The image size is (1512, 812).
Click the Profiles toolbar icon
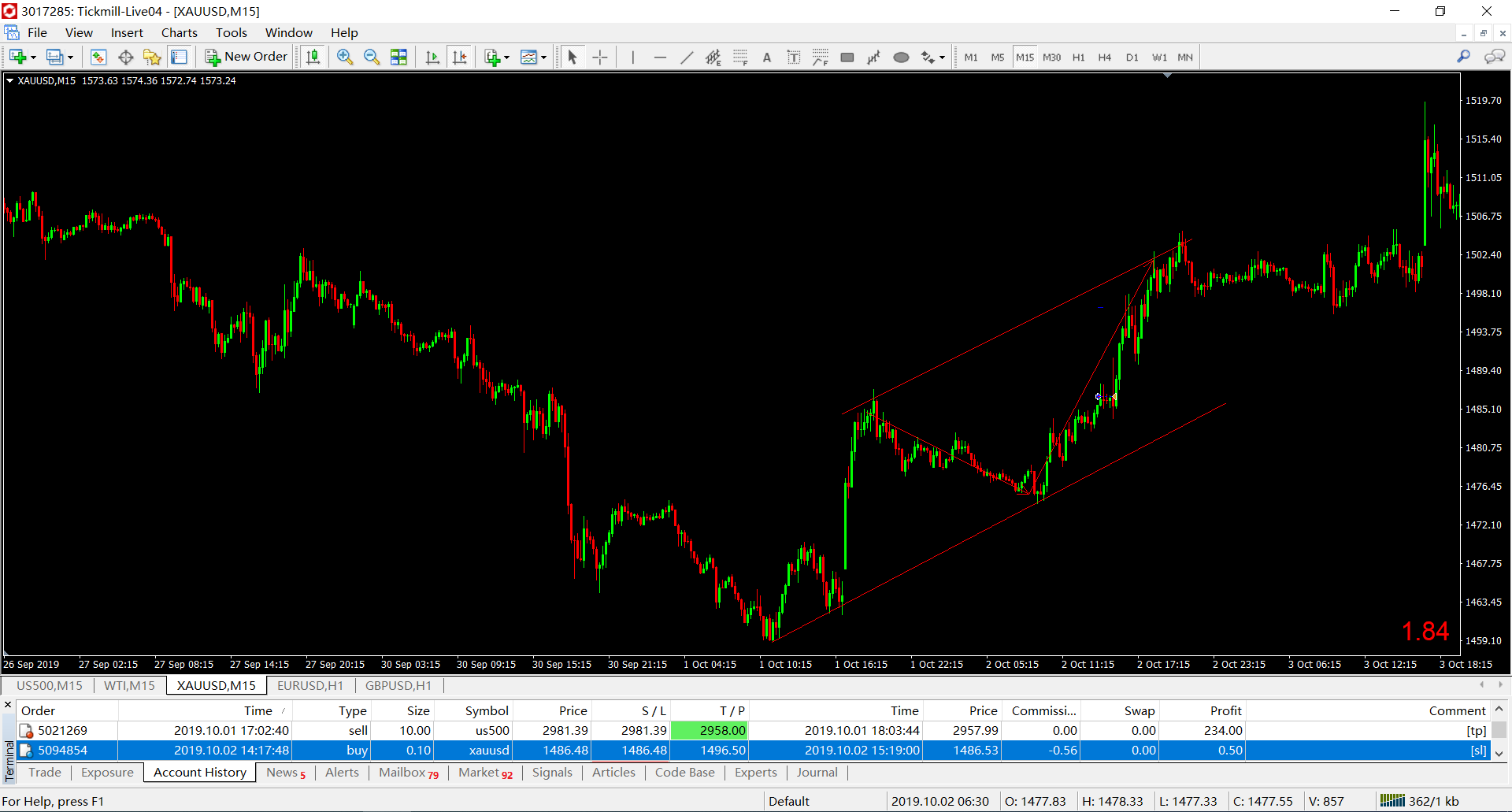[x=54, y=57]
